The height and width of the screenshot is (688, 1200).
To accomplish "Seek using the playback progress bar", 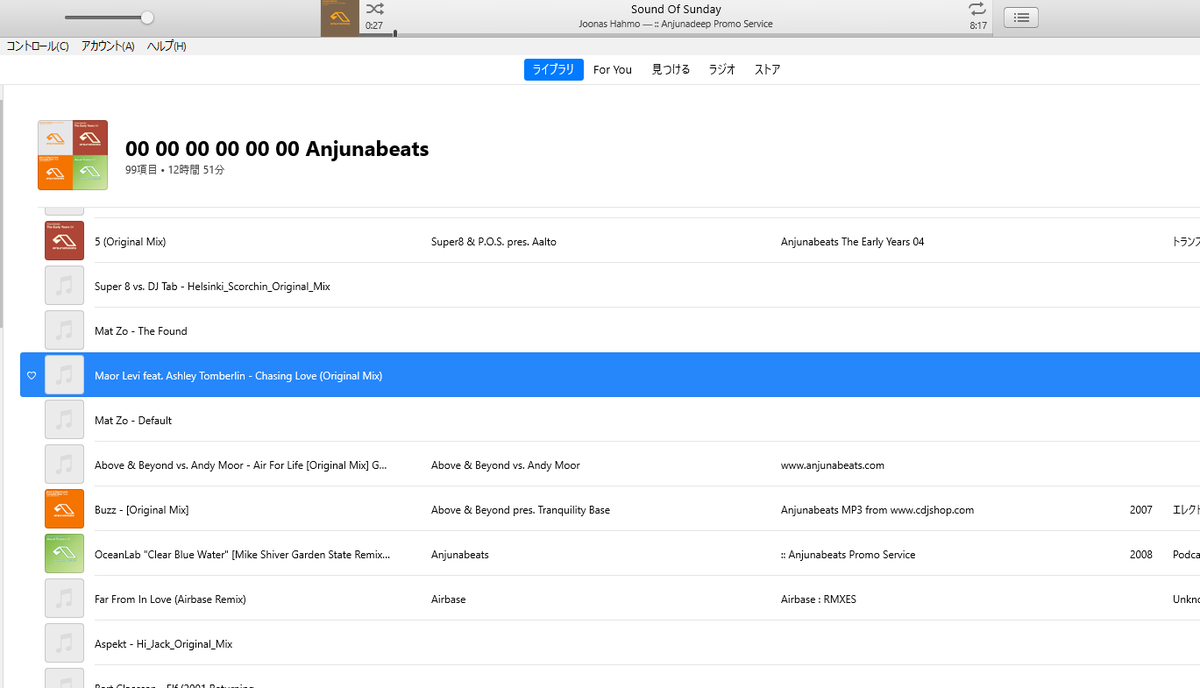I will pos(676,34).
